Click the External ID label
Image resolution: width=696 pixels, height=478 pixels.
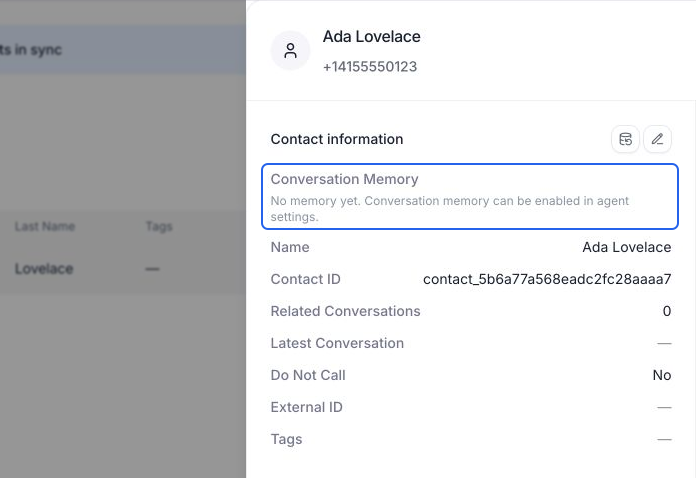[307, 407]
